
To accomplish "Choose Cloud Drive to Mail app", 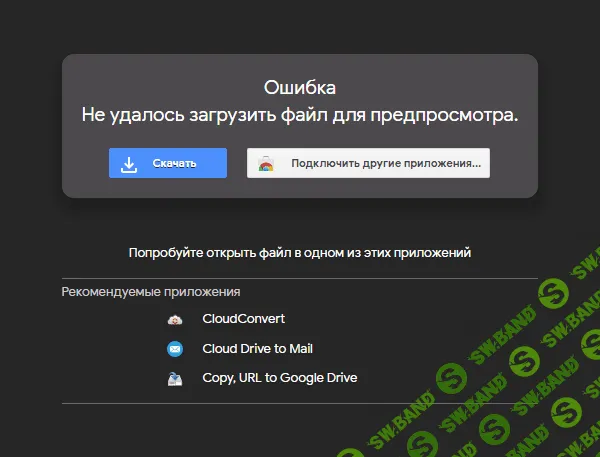I will 258,348.
